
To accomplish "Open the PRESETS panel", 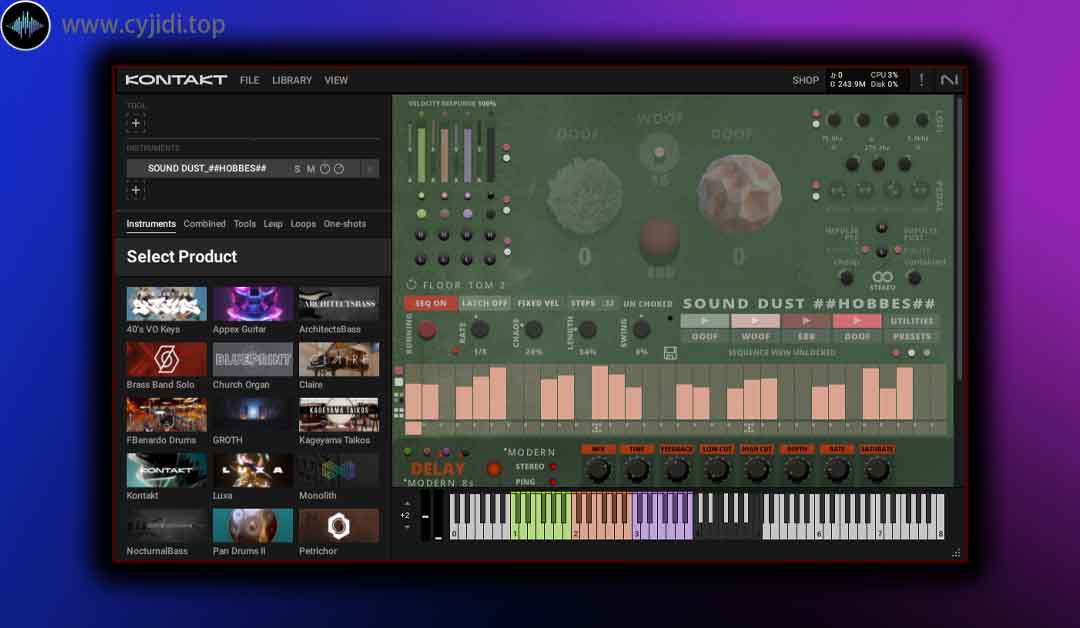I will point(911,337).
